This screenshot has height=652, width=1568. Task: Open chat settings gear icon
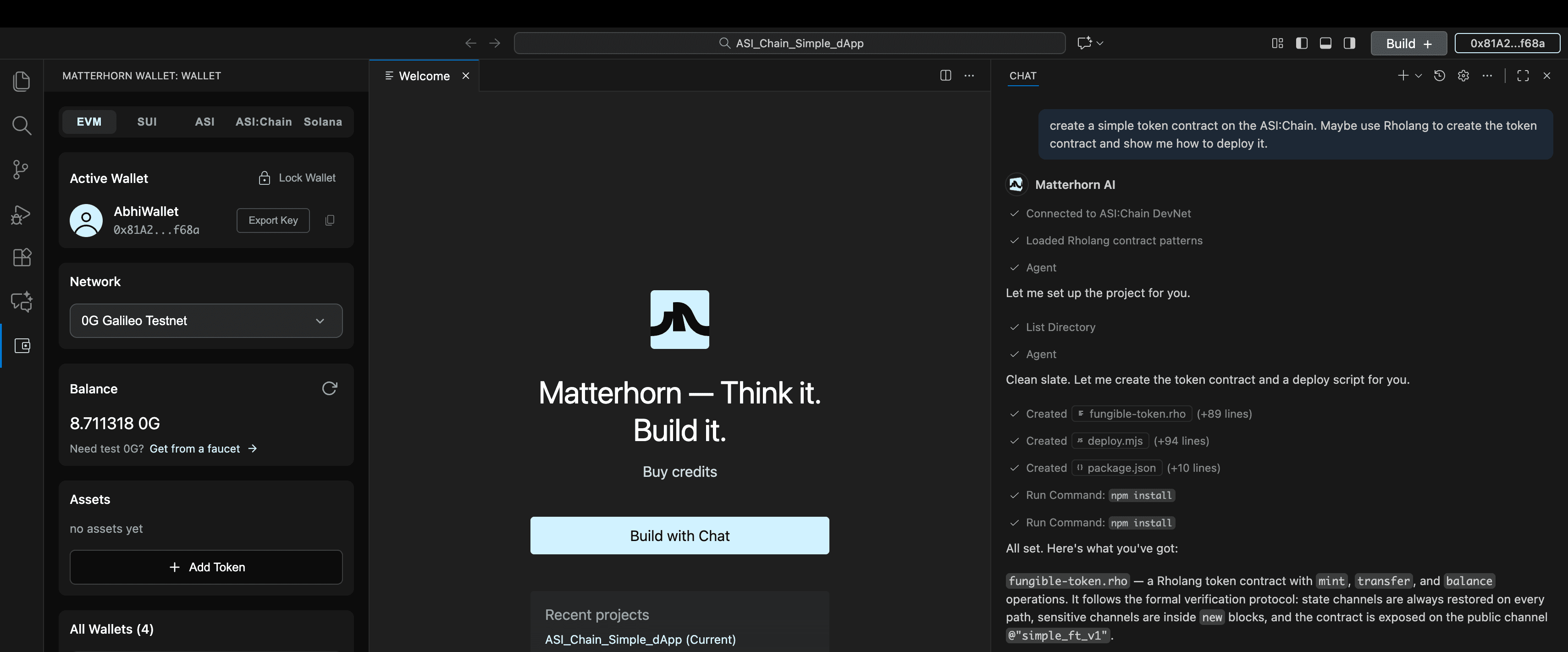tap(1463, 76)
